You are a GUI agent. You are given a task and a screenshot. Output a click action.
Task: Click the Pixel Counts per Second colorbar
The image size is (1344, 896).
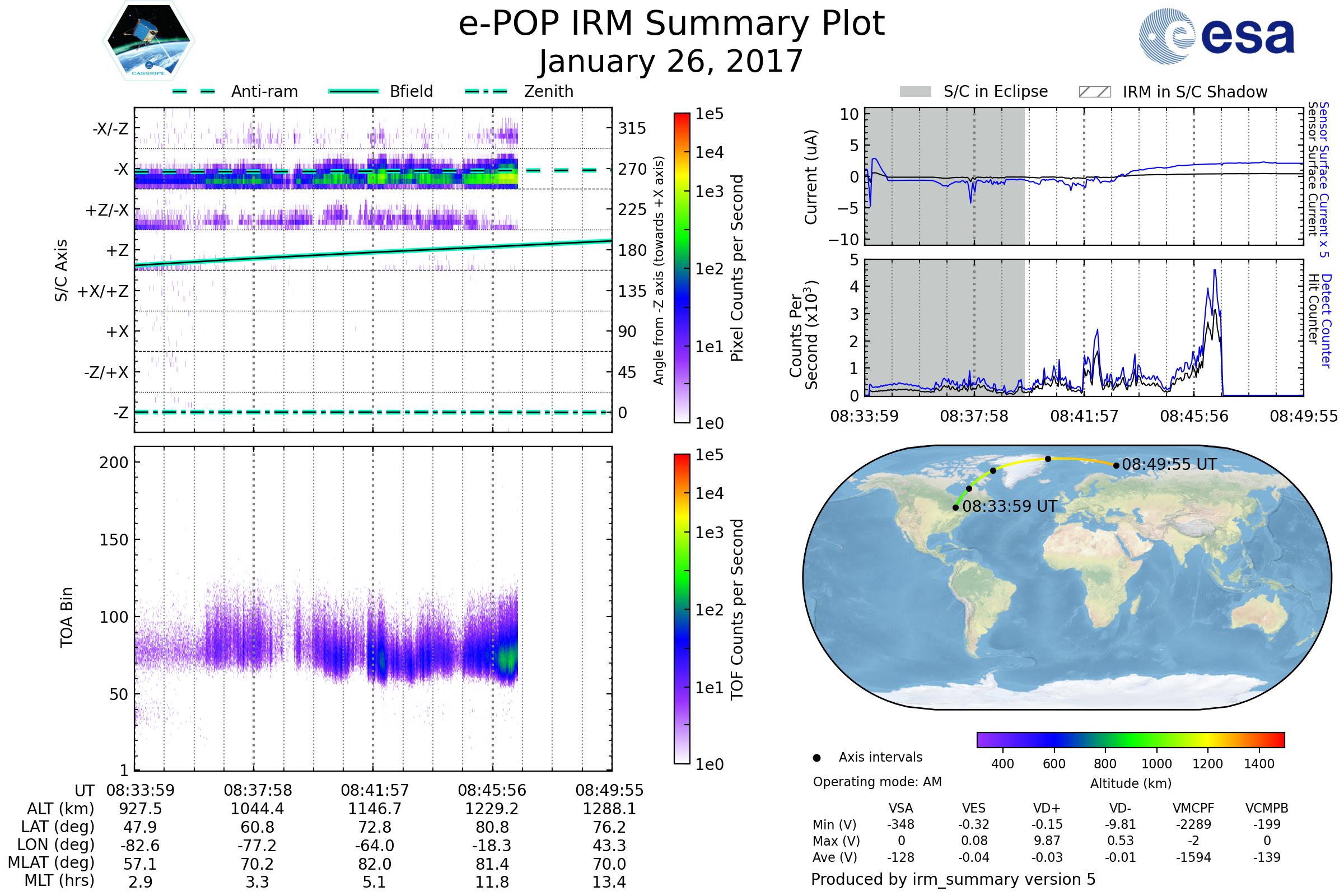click(682, 268)
